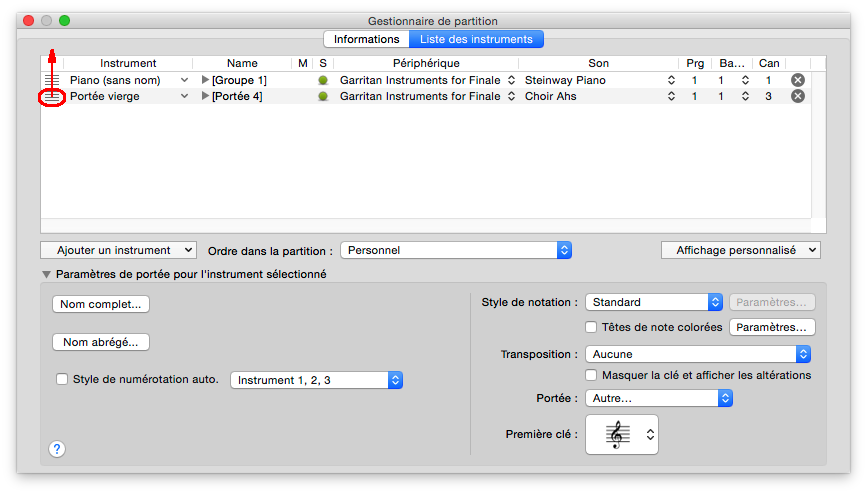Image resolution: width=867 pixels, height=494 pixels.
Task: Expand the Groupe 1 disclosure triangle
Action: (x=206, y=80)
